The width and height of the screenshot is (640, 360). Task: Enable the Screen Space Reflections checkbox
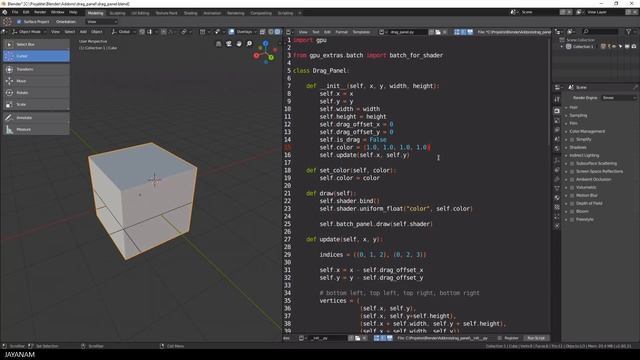572,171
